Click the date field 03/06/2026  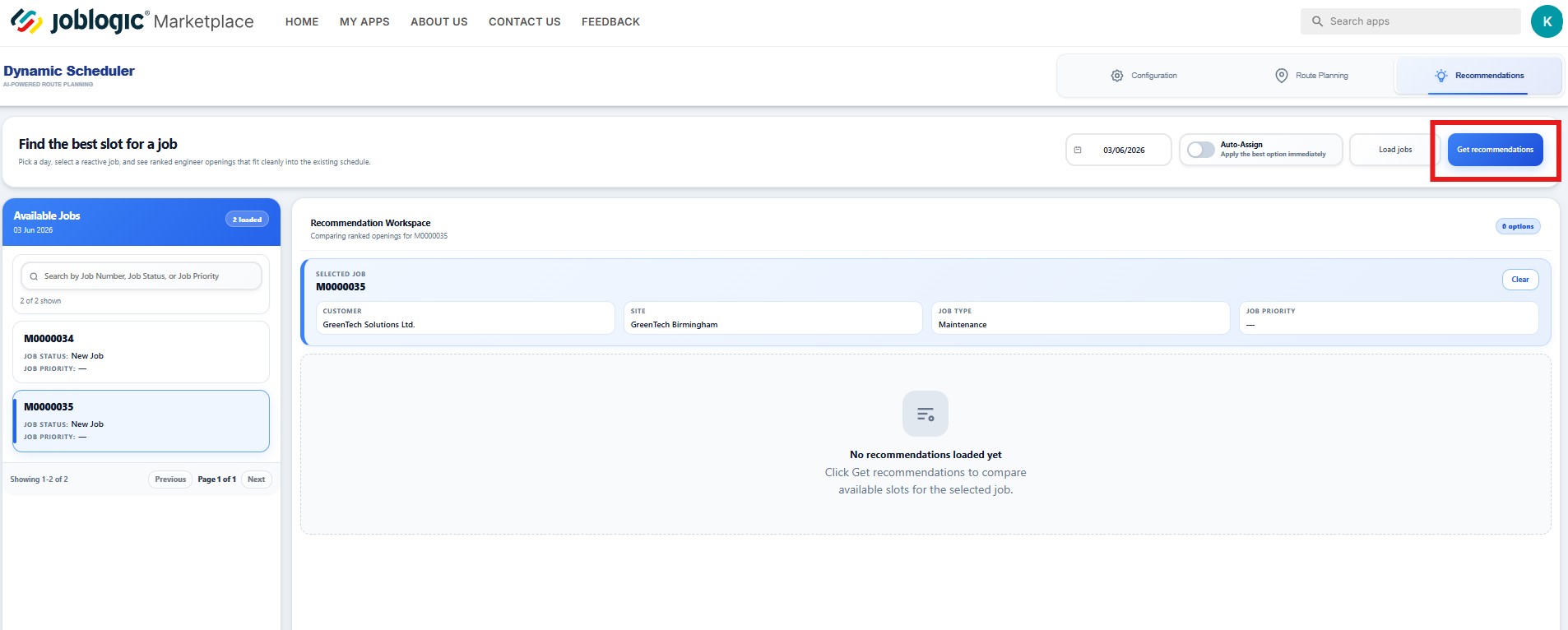pyautogui.click(x=1119, y=150)
